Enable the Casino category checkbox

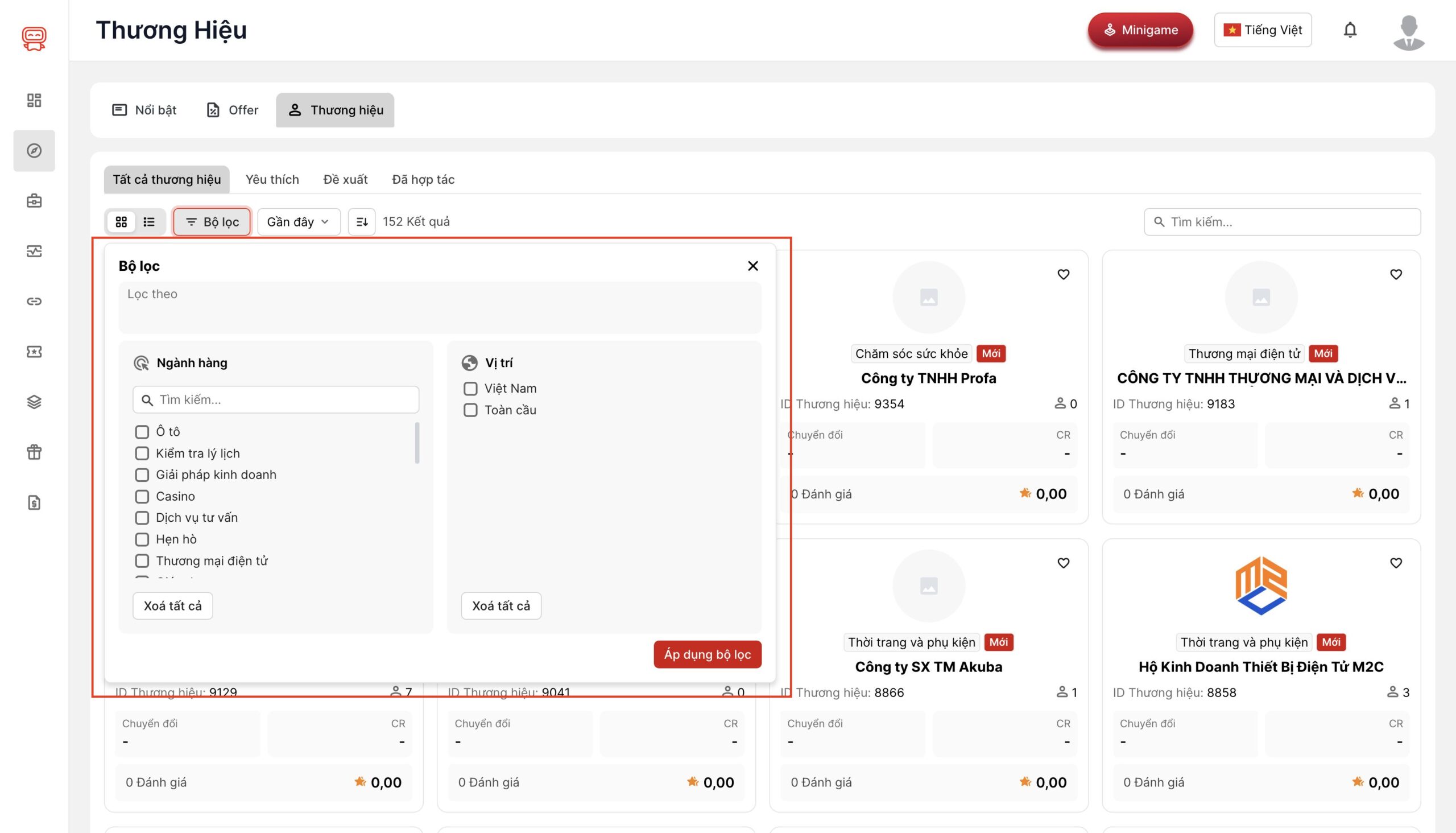point(142,496)
